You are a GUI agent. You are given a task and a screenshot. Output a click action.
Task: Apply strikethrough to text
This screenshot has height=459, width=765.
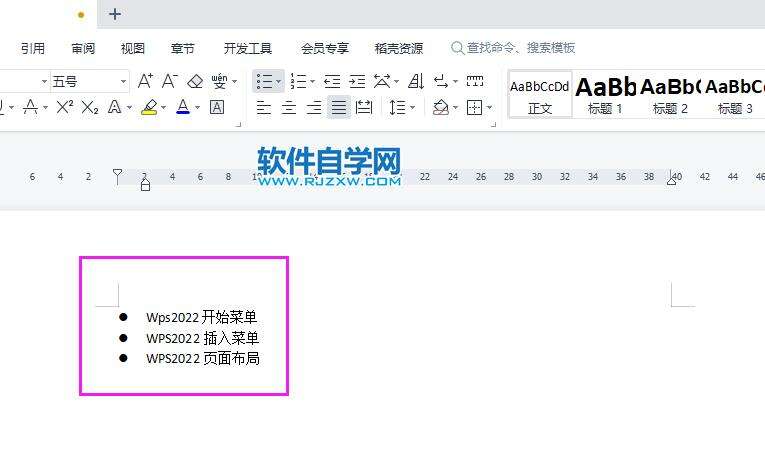point(30,107)
